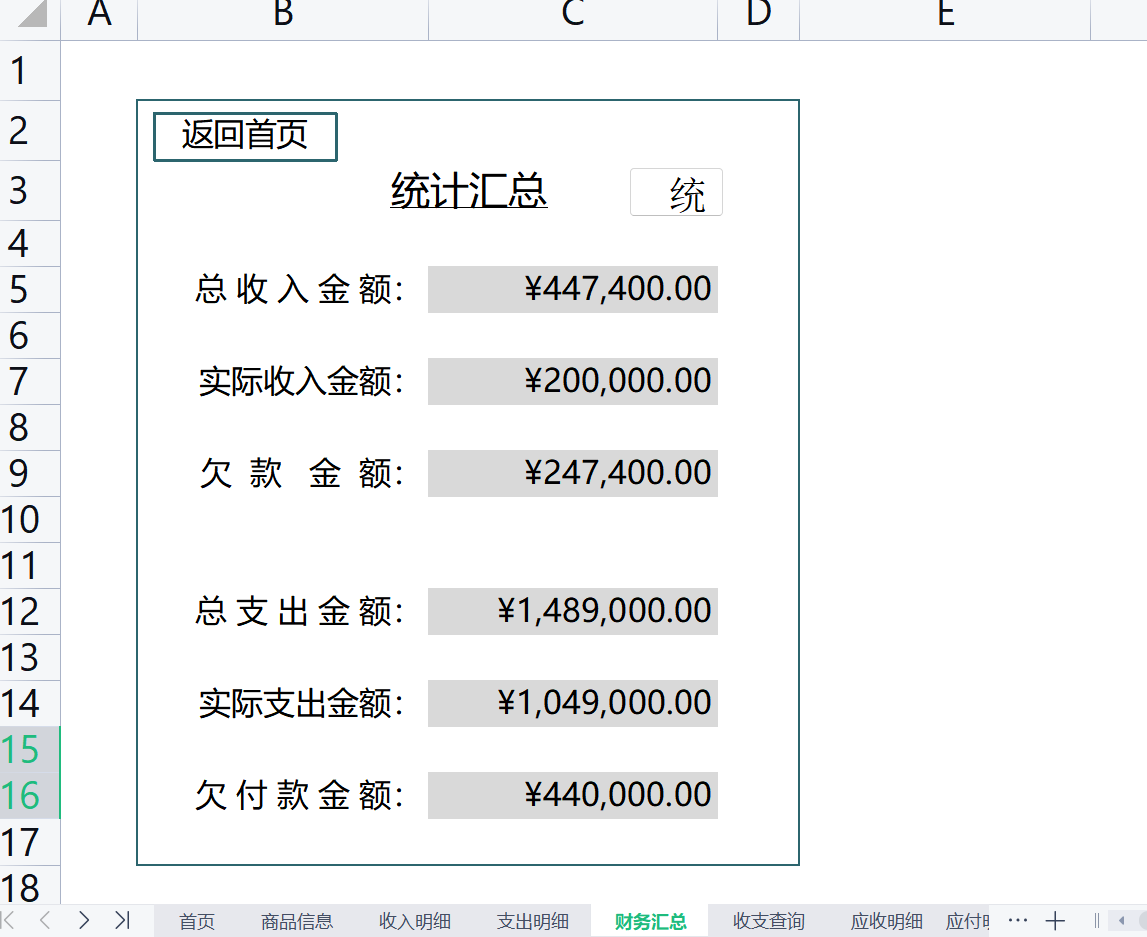This screenshot has height=937, width=1147.
Task: Click the next sheet arrow icon
Action: pos(84,920)
